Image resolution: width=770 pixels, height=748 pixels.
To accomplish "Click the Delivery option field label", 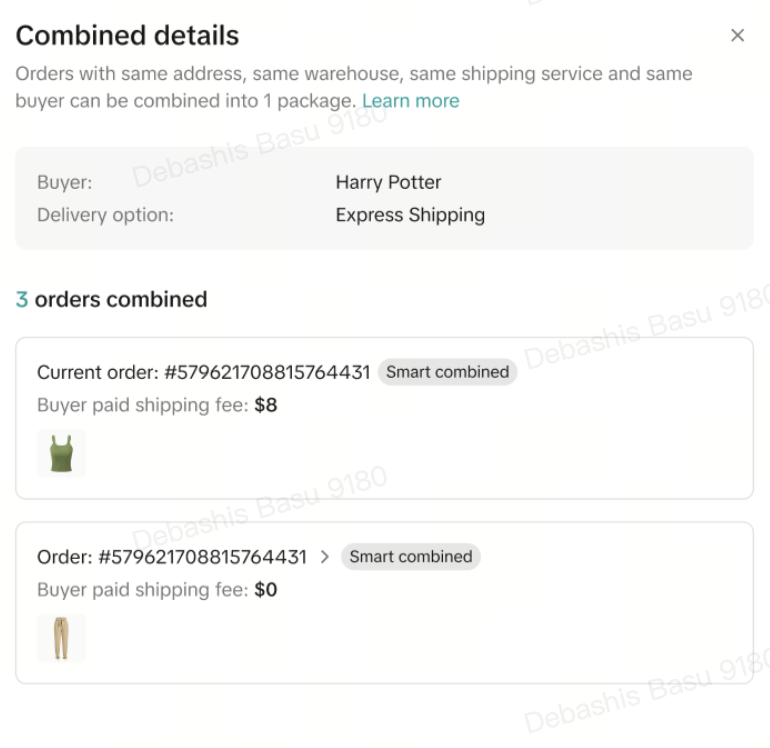I will click(x=105, y=215).
